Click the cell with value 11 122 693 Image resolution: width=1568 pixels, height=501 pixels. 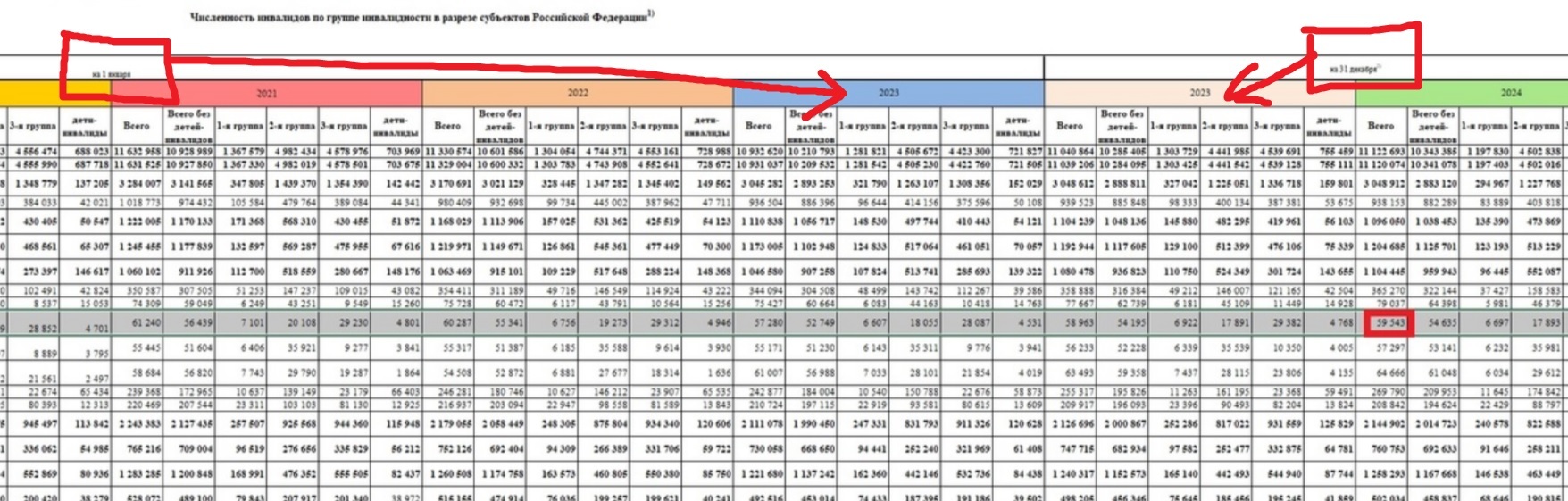coord(1381,152)
